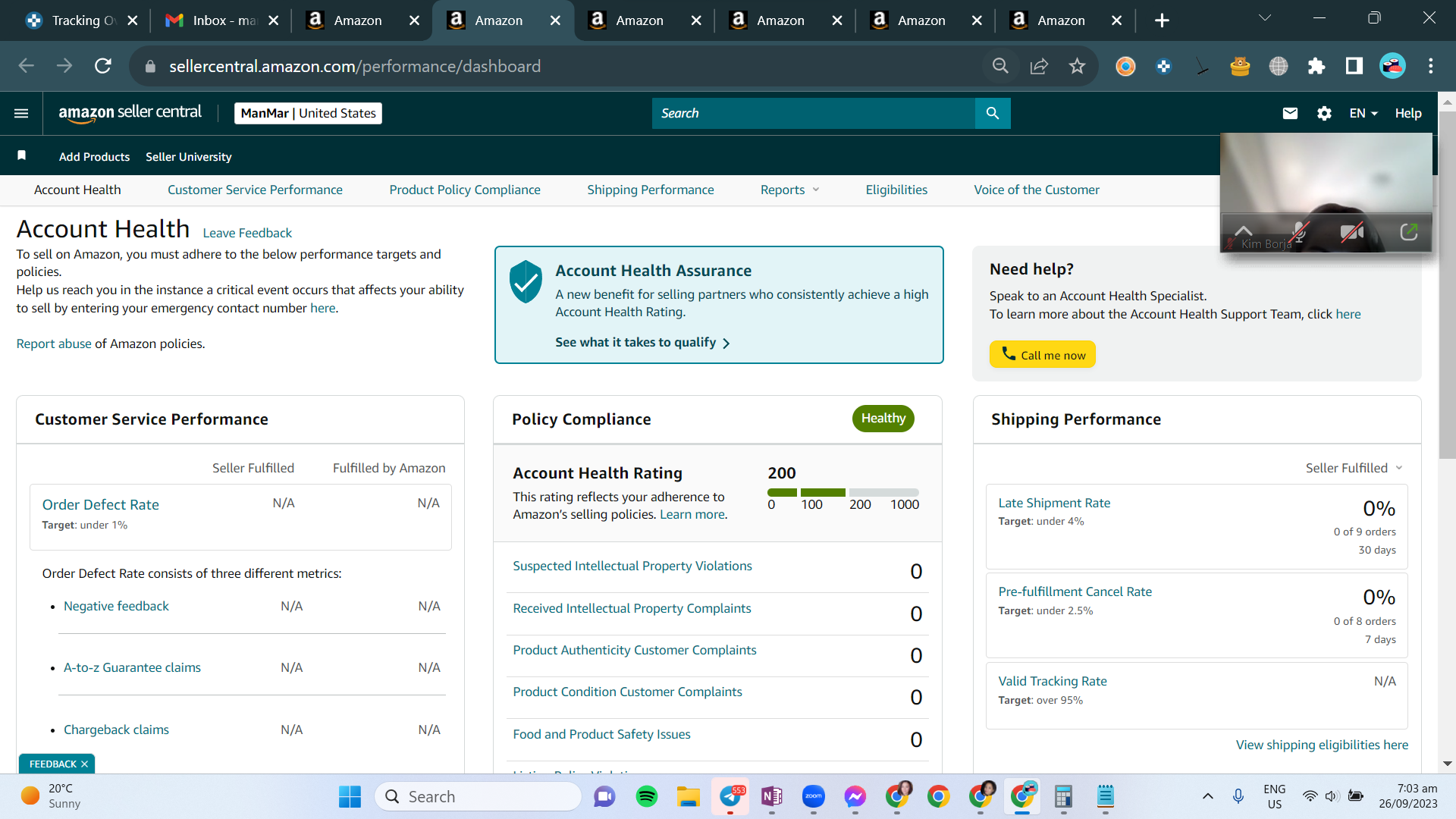Switch to Product Policy Compliance tab

pos(465,190)
